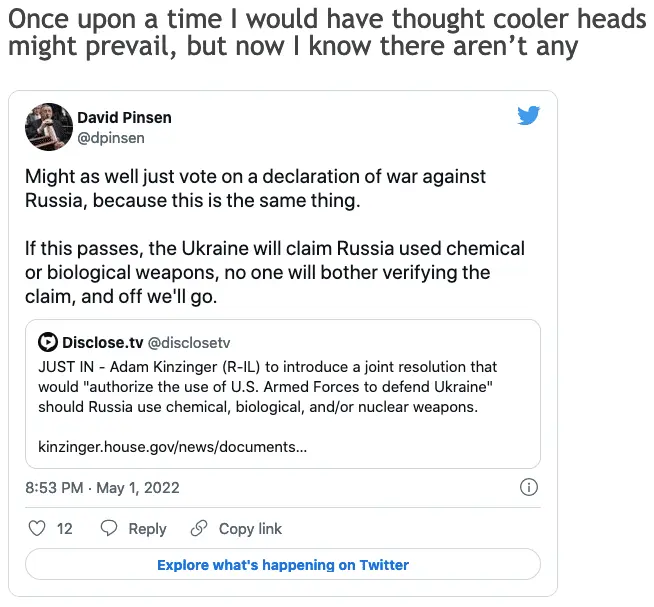The width and height of the screenshot is (654, 607).
Task: Open the David Pinsen display name
Action: [124, 118]
